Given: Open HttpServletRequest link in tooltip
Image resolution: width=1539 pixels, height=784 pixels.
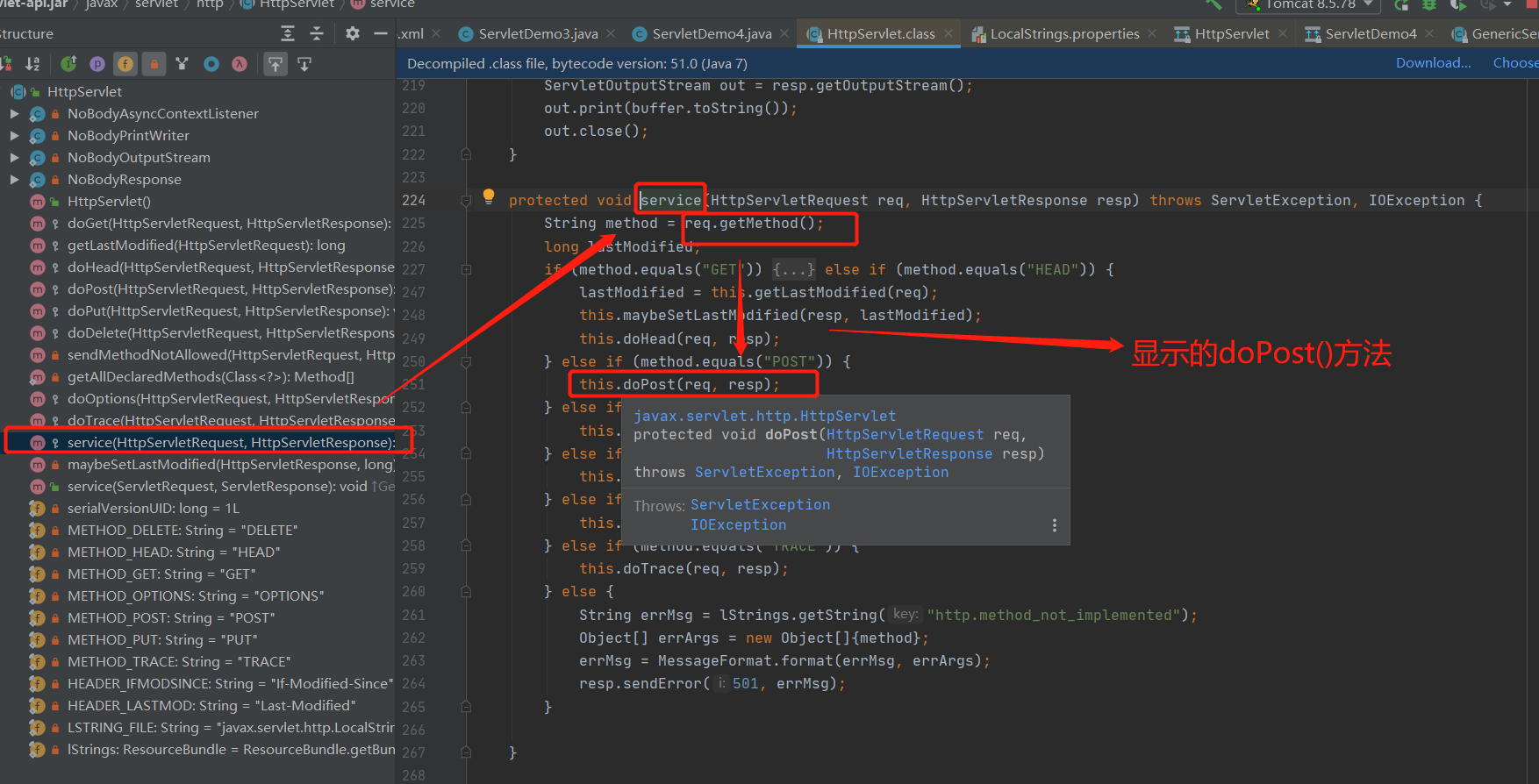Looking at the screenshot, I should click(x=905, y=435).
